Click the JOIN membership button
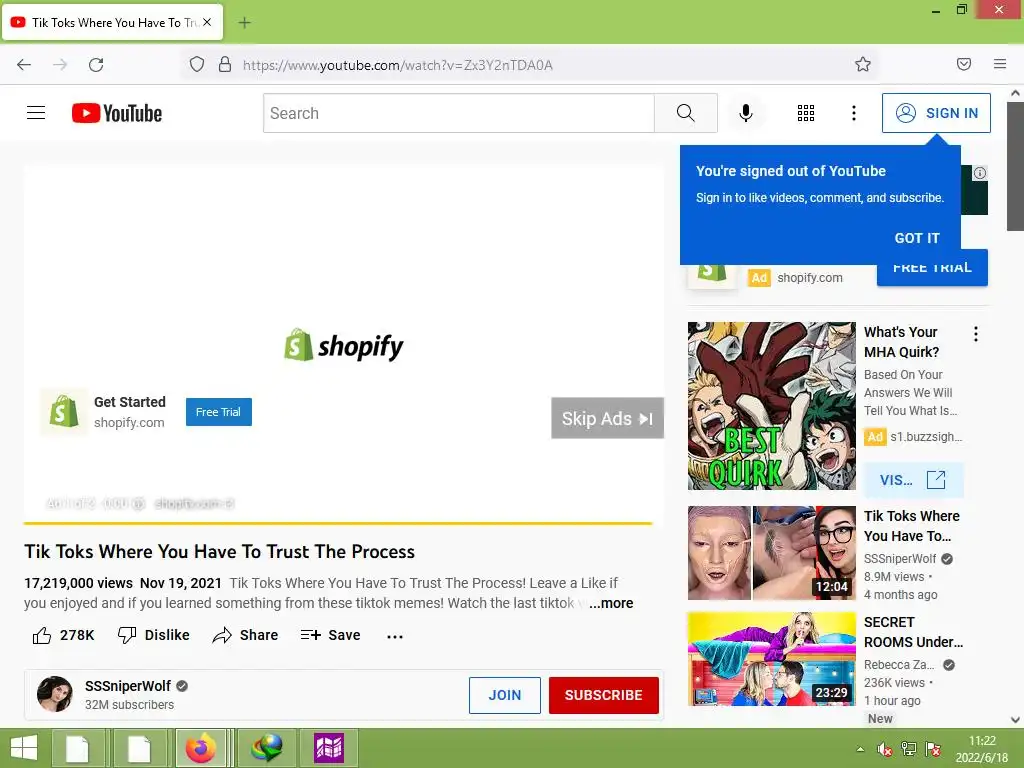The width and height of the screenshot is (1024, 768). pos(505,695)
